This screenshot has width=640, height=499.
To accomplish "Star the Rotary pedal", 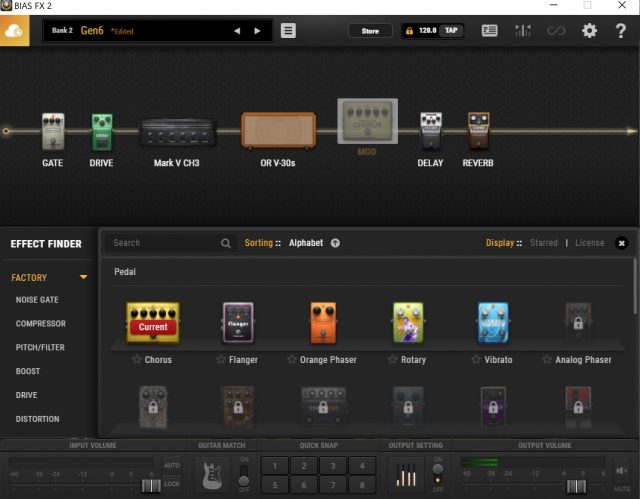I will [x=393, y=359].
